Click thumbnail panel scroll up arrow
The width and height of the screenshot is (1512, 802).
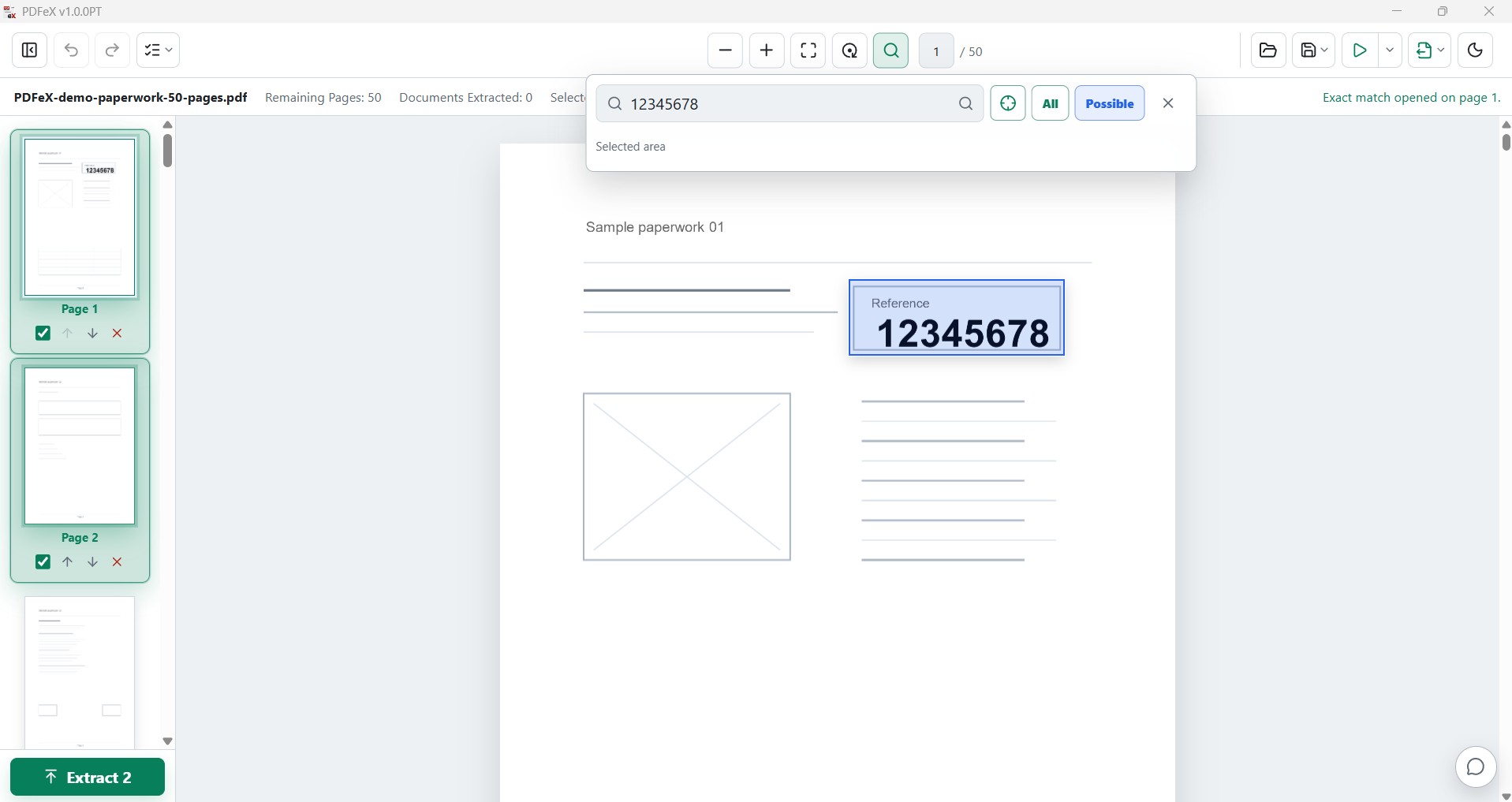pyautogui.click(x=167, y=125)
